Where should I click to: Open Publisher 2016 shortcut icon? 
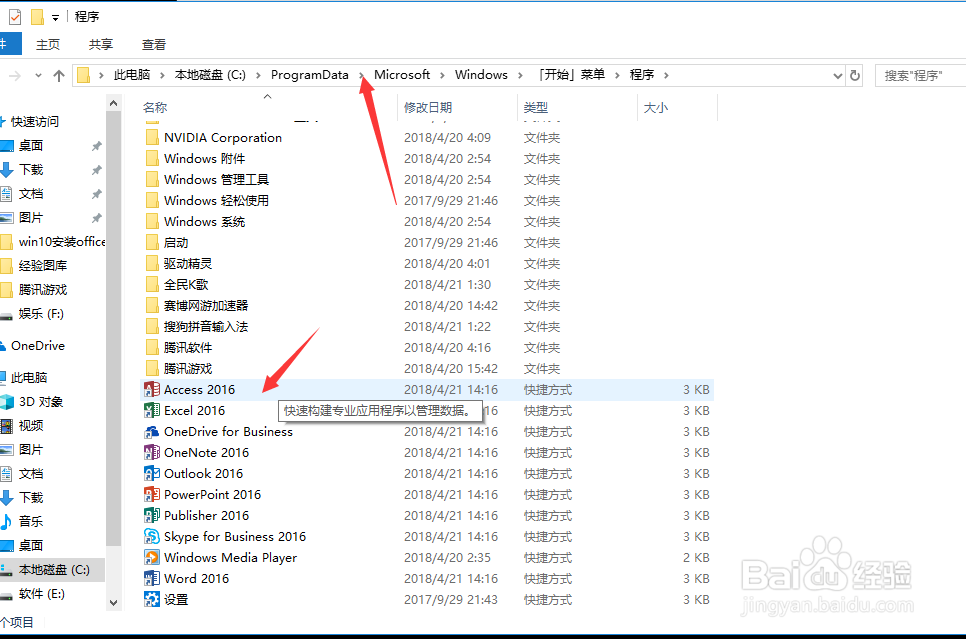click(152, 515)
